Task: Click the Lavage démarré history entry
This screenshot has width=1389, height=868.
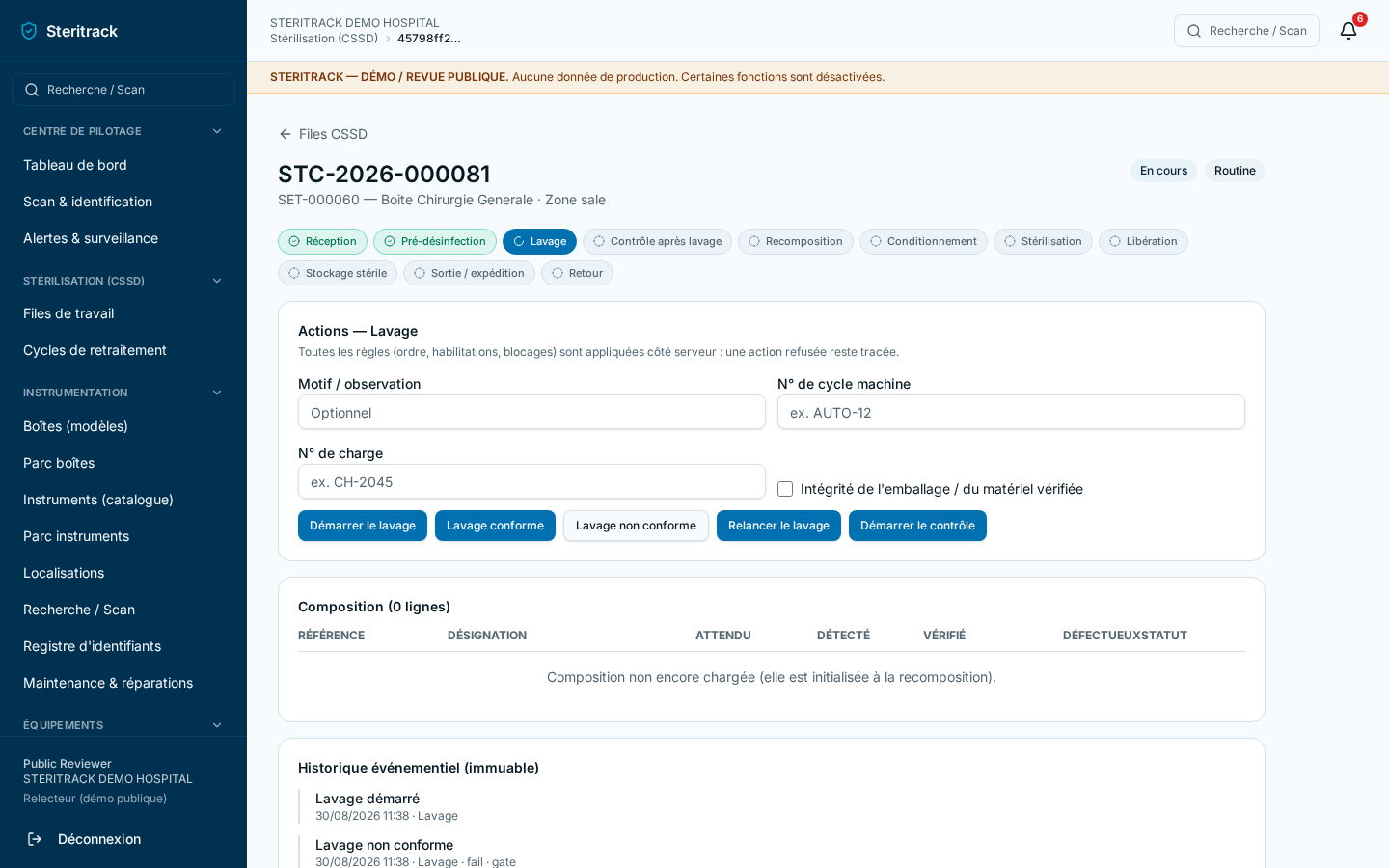Action: click(368, 799)
